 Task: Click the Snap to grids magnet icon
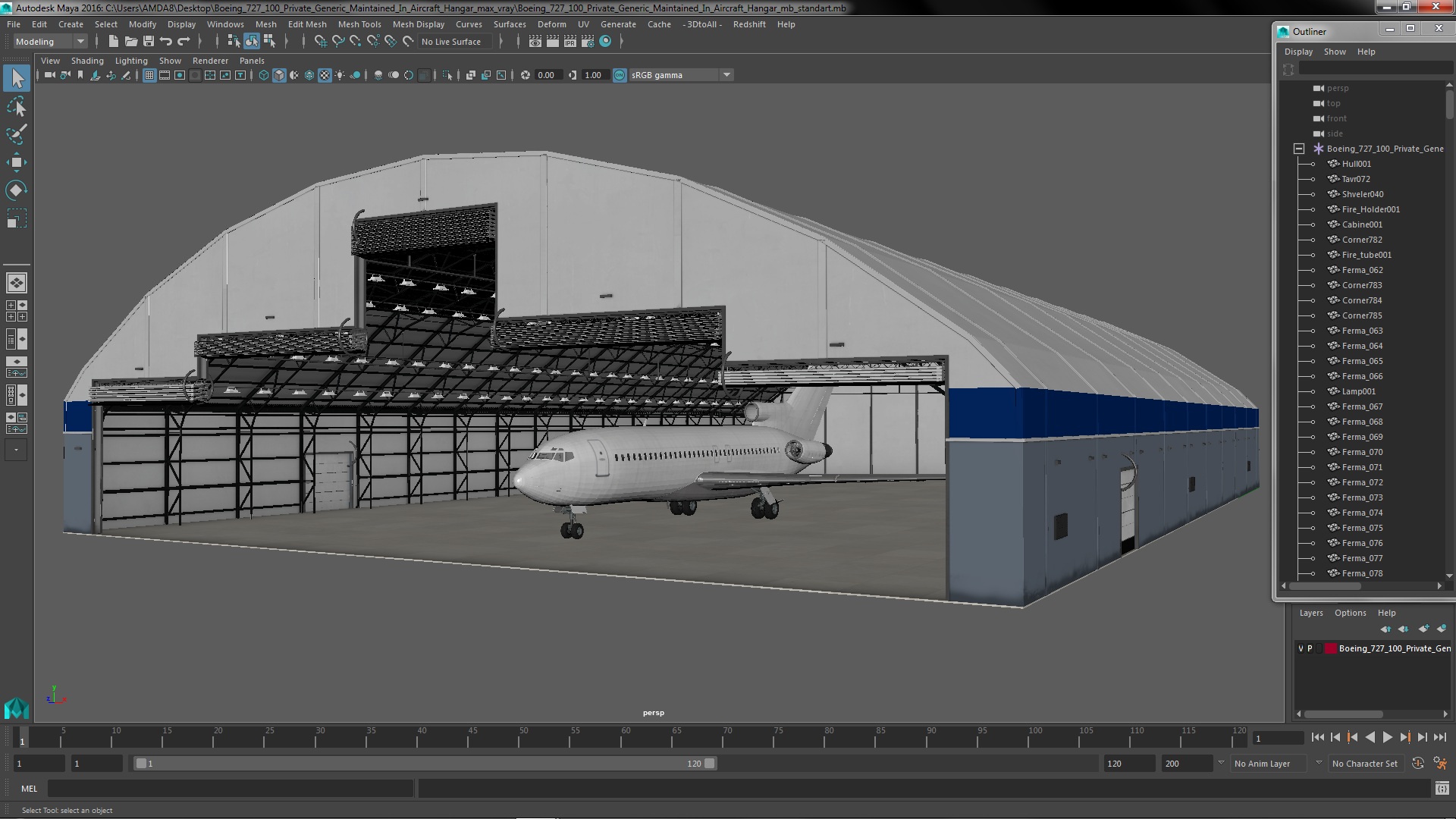coord(321,42)
